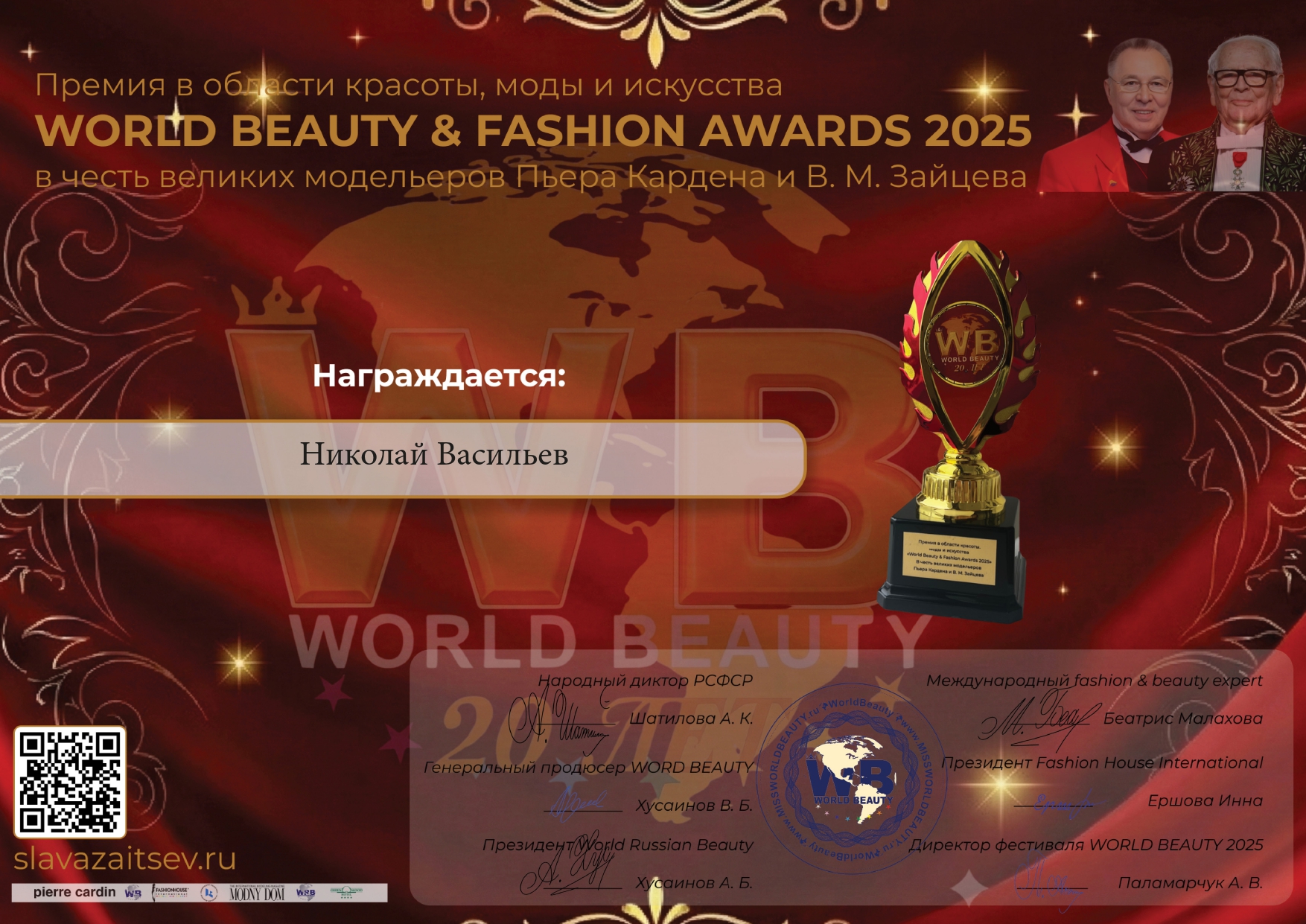Click the golden trophy image
The width and height of the screenshot is (1306, 924).
(961, 432)
